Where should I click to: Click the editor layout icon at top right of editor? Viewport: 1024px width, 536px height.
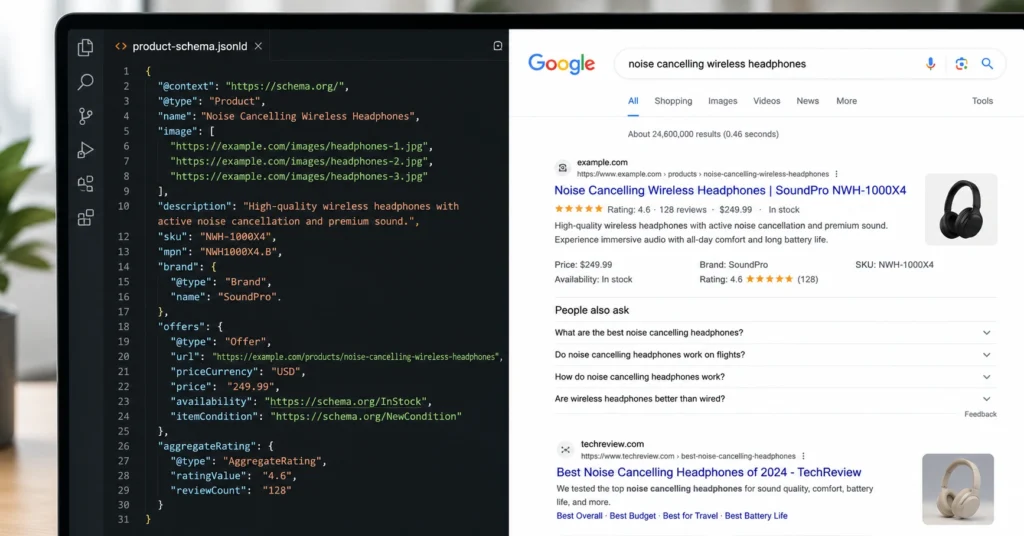pyautogui.click(x=498, y=46)
